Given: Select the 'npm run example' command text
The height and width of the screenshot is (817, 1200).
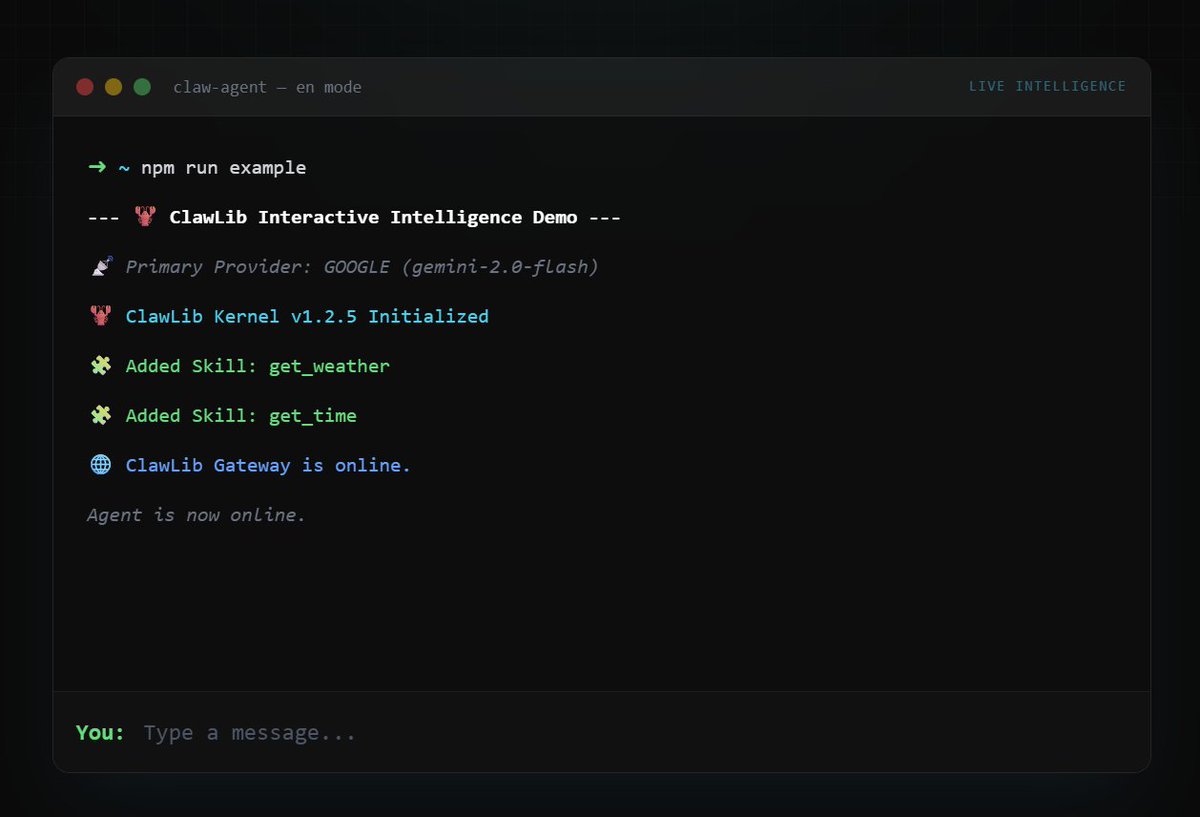Looking at the screenshot, I should 224,168.
